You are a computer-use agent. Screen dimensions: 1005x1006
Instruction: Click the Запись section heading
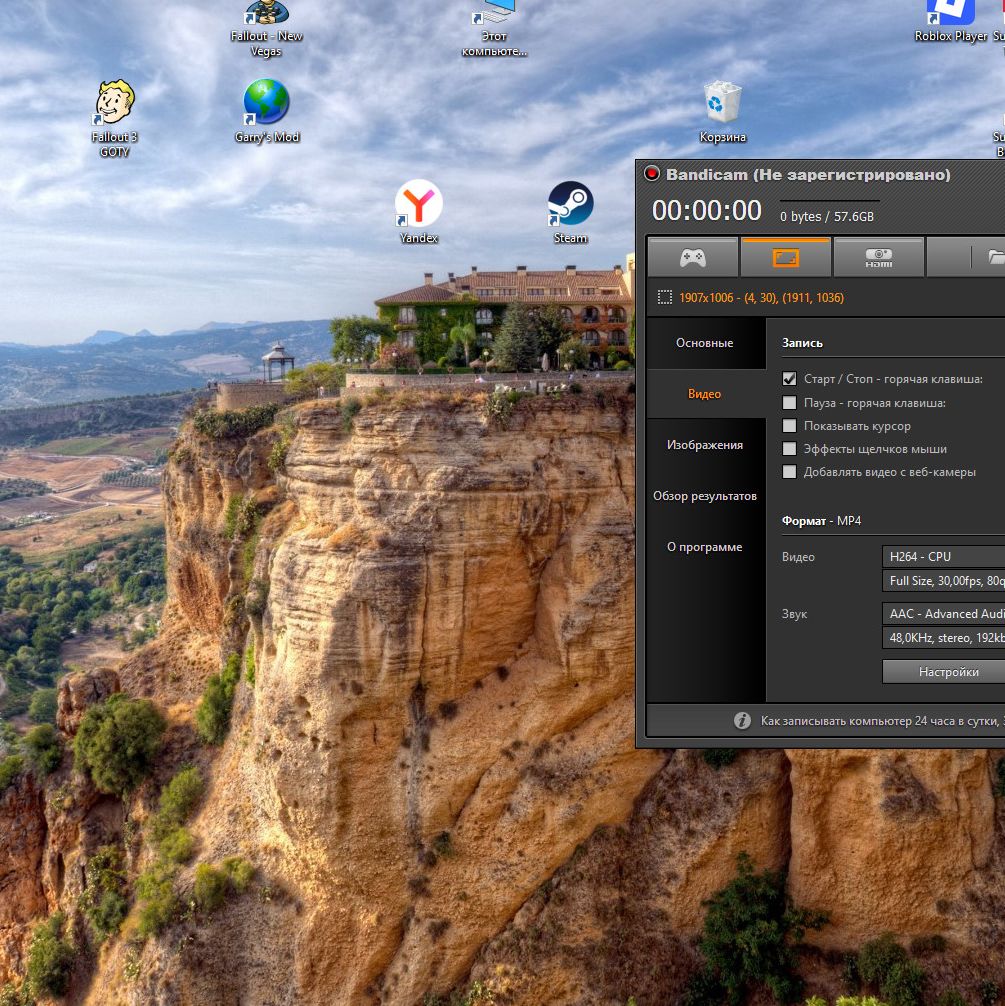tap(802, 343)
